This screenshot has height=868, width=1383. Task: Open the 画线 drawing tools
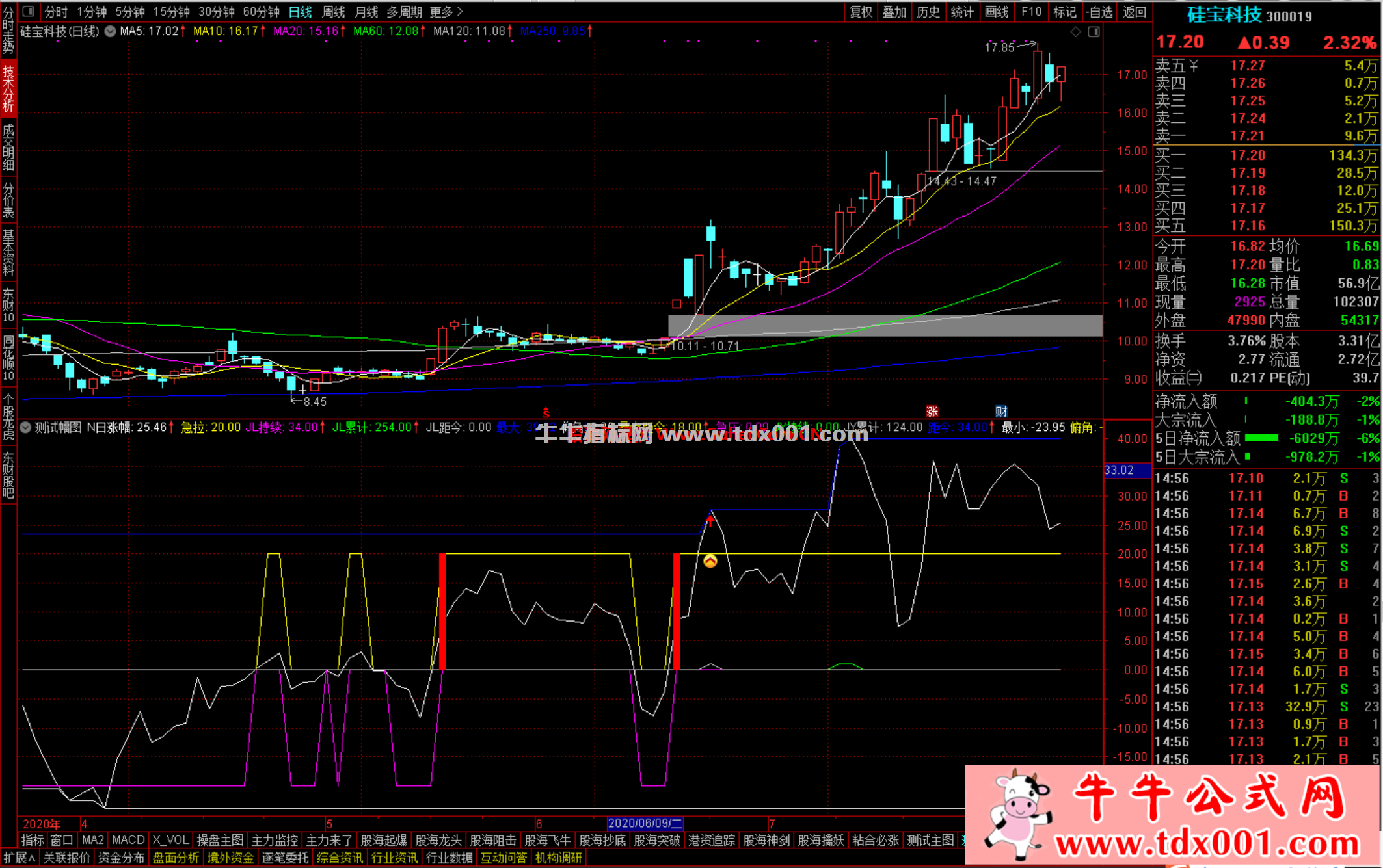[997, 12]
